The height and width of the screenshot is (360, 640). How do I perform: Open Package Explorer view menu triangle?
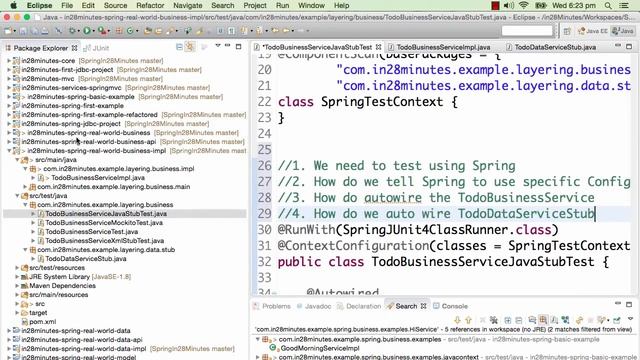[x=218, y=45]
